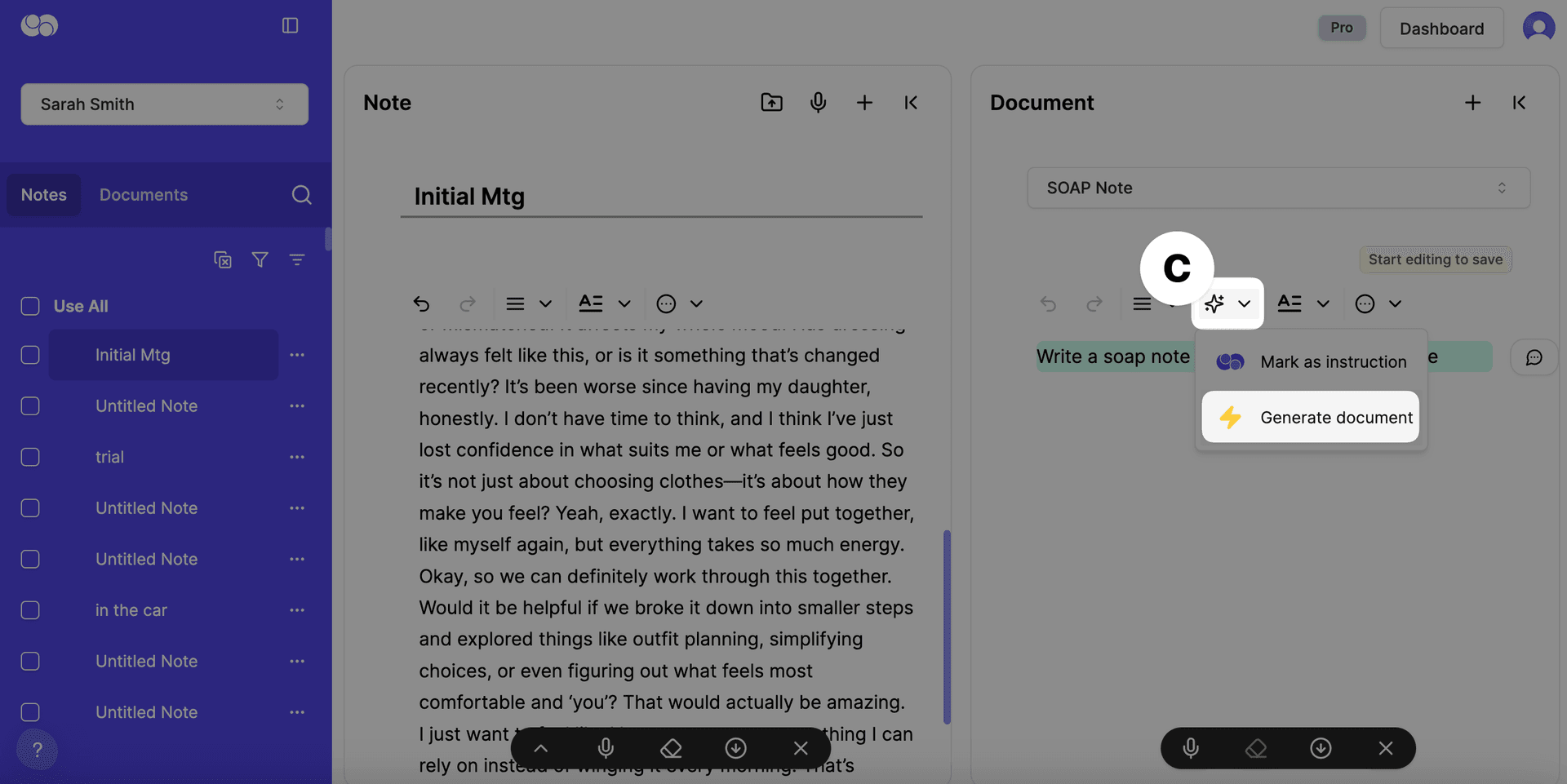Click the sidebar notes list scrollbar

point(328,239)
